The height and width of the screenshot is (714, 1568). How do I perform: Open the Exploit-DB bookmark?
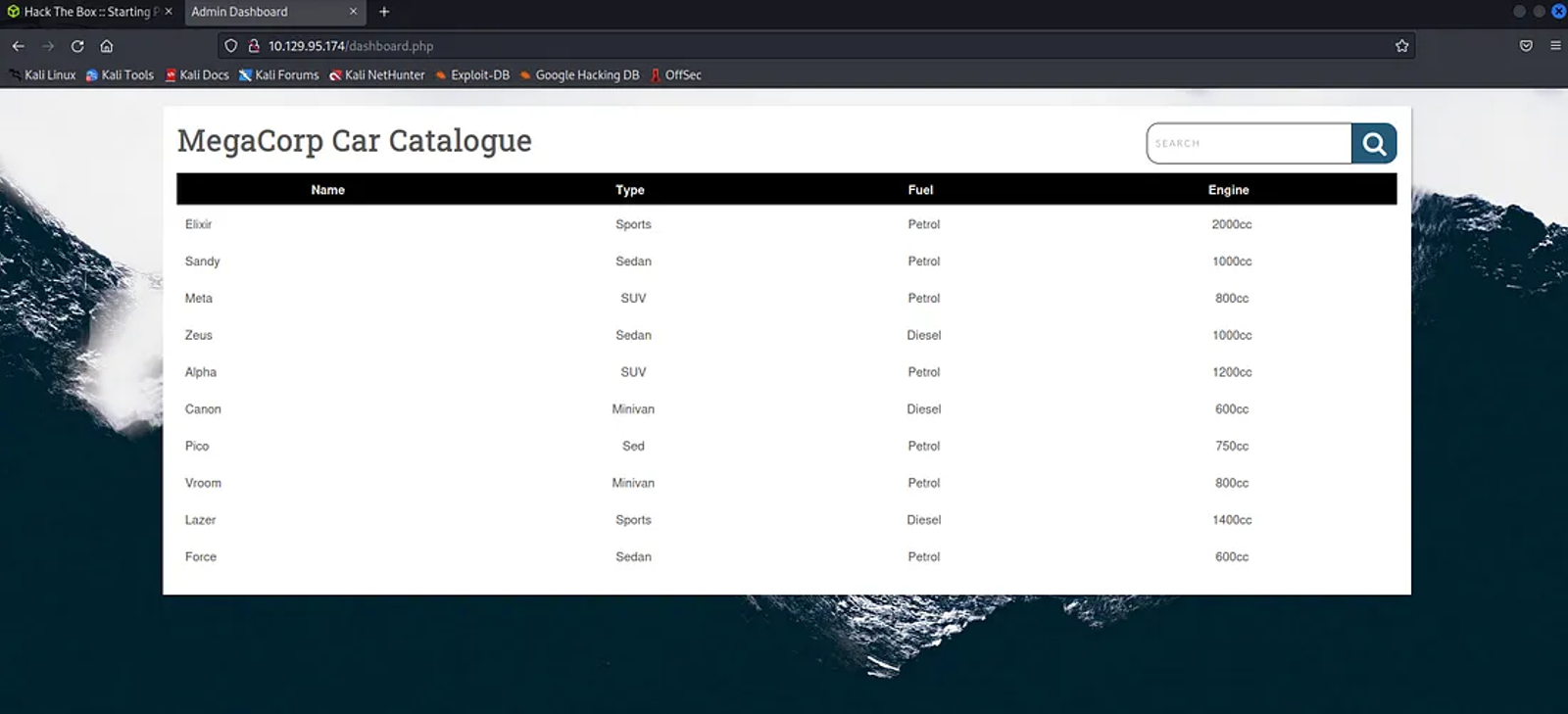tap(472, 74)
